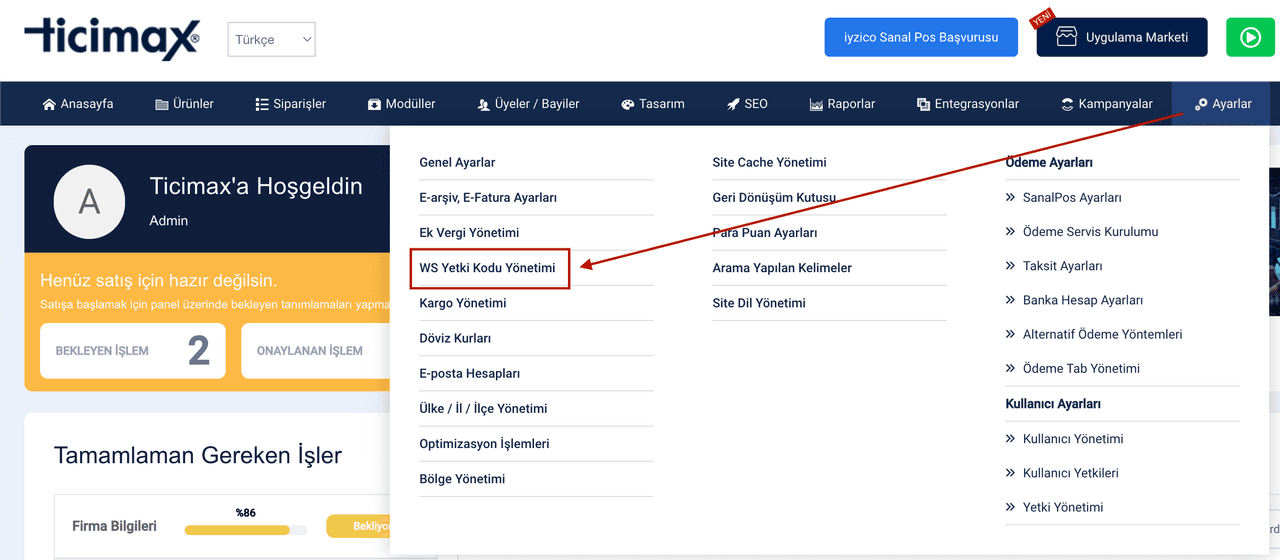The image size is (1280, 560).
Task: Open SanalPos Ayarları
Action: coord(1072,198)
